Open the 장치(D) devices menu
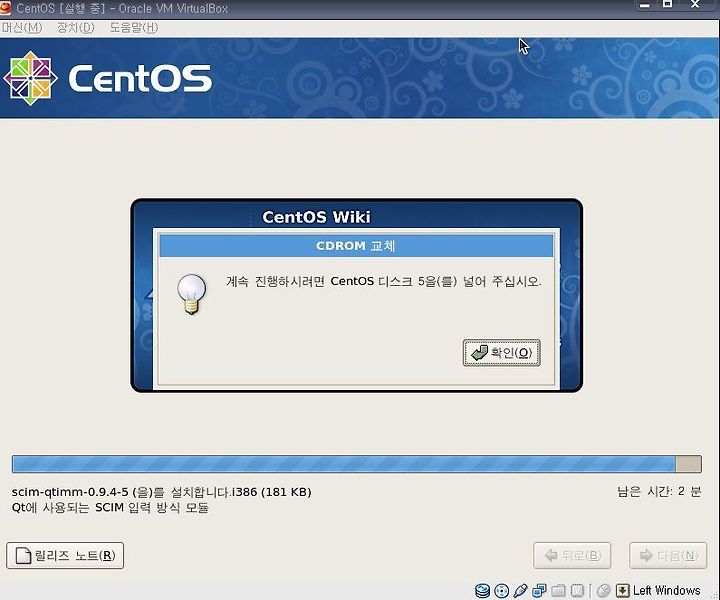 [75, 28]
